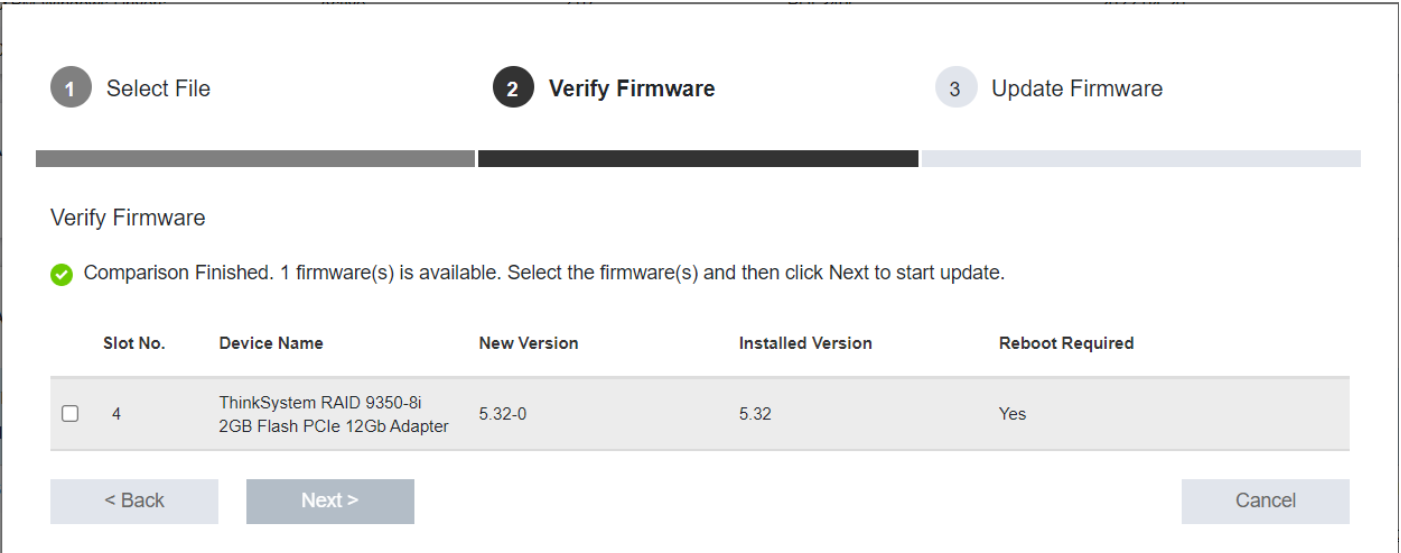Click the Device Name column header
Screen dimensions: 1401x553
pos(271,343)
